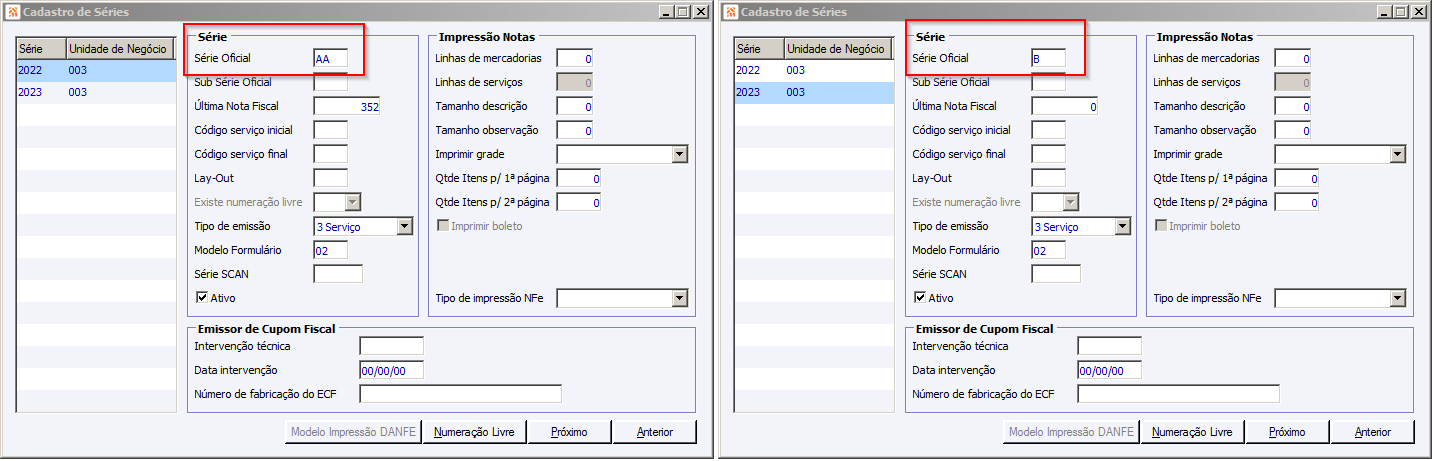
Task: Select the 2022 series row in the right window's list
Action: [x=813, y=71]
